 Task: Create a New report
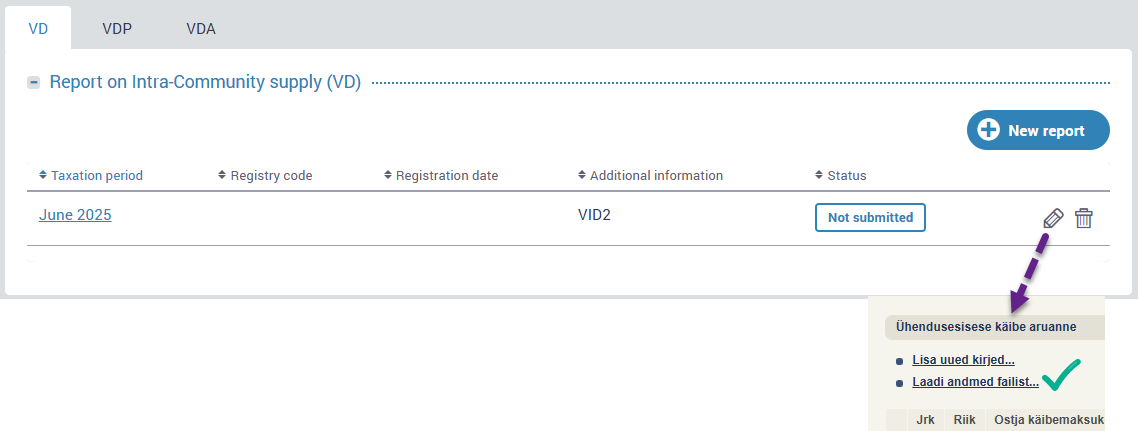pos(1038,130)
